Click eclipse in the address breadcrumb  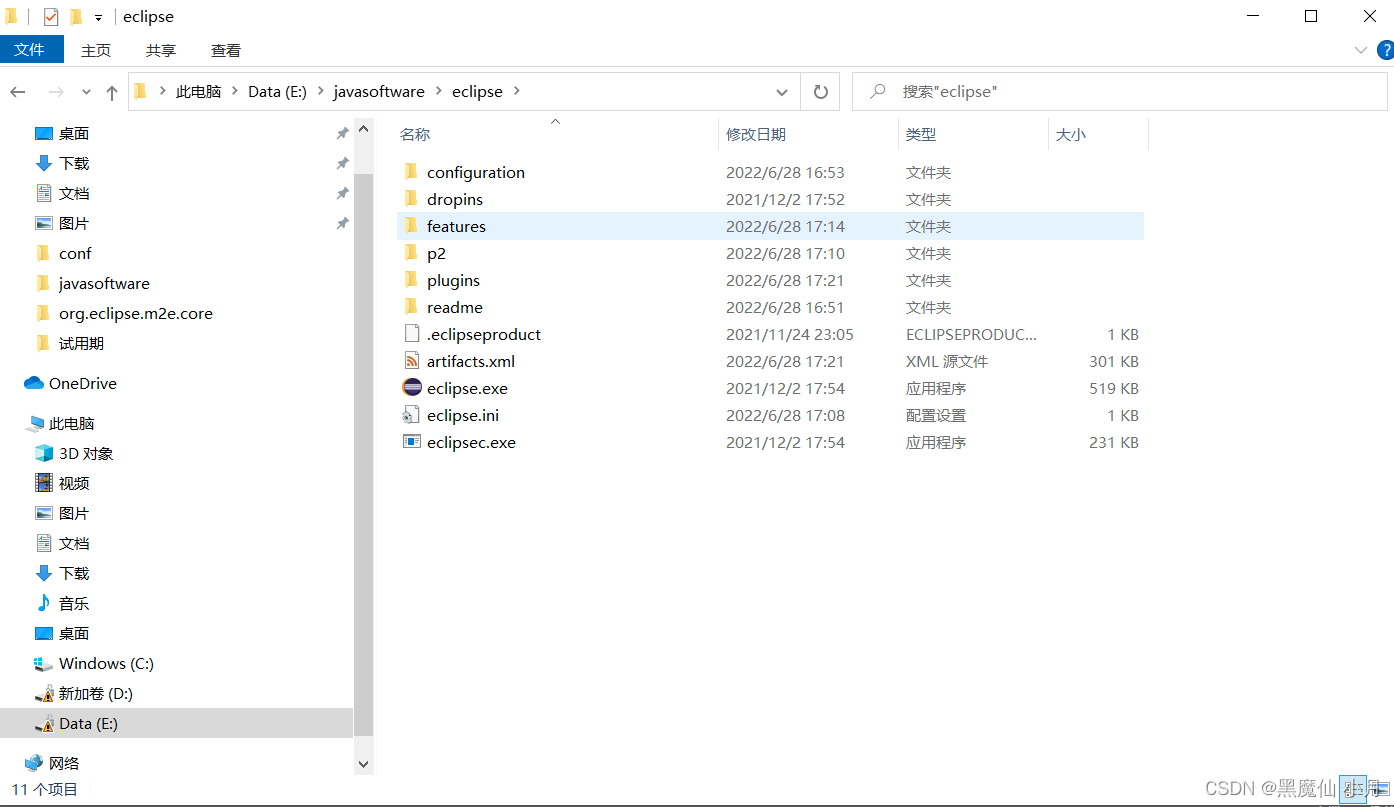click(477, 92)
